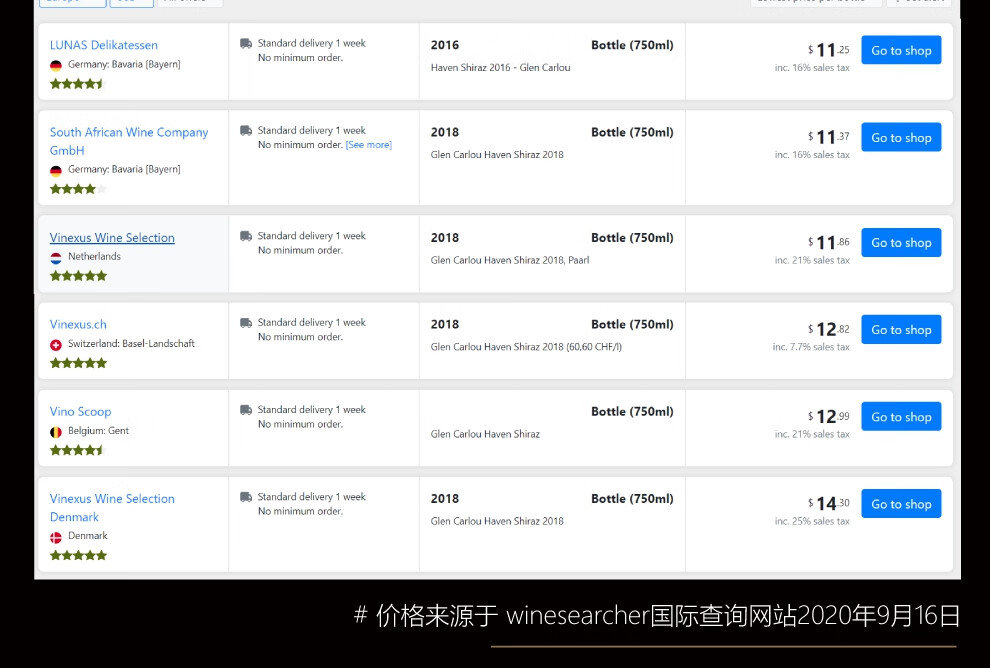Image resolution: width=990 pixels, height=668 pixels.
Task: Click 'Bottle (750ml)' in Vino Scoop row
Action: (x=632, y=411)
